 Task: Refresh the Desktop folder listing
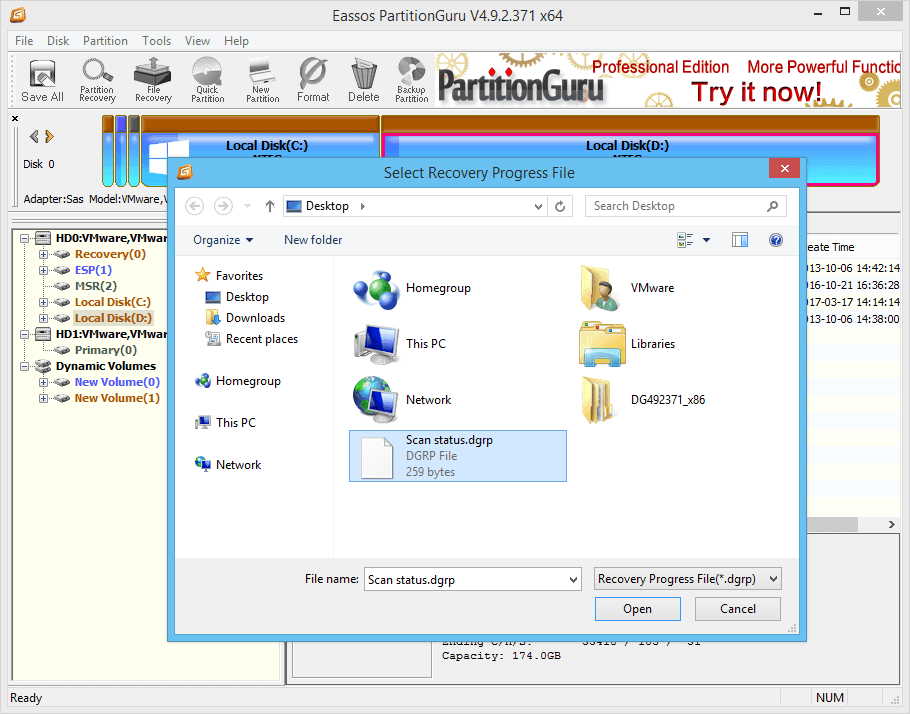click(x=560, y=206)
